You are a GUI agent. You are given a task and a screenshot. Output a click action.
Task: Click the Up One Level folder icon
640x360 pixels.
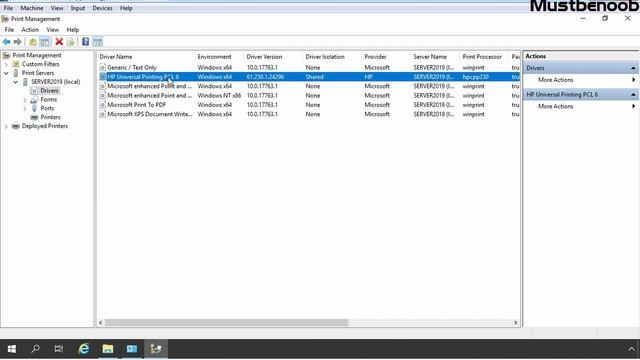tap(33, 42)
